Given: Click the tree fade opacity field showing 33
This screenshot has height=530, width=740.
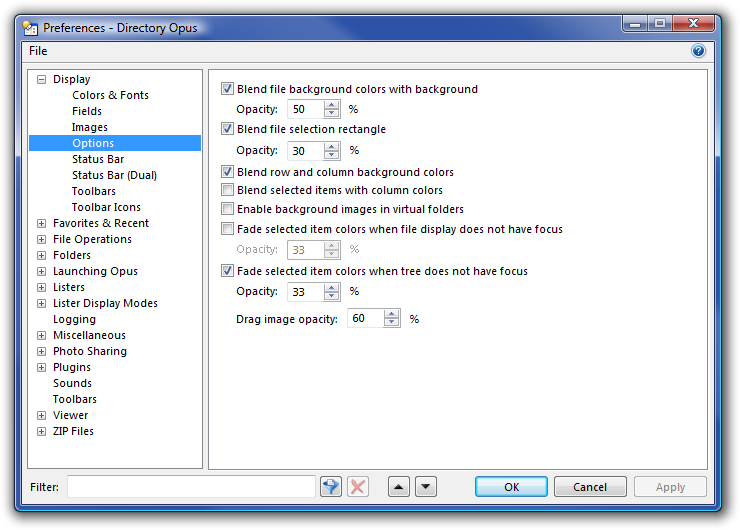Looking at the screenshot, I should pos(306,292).
